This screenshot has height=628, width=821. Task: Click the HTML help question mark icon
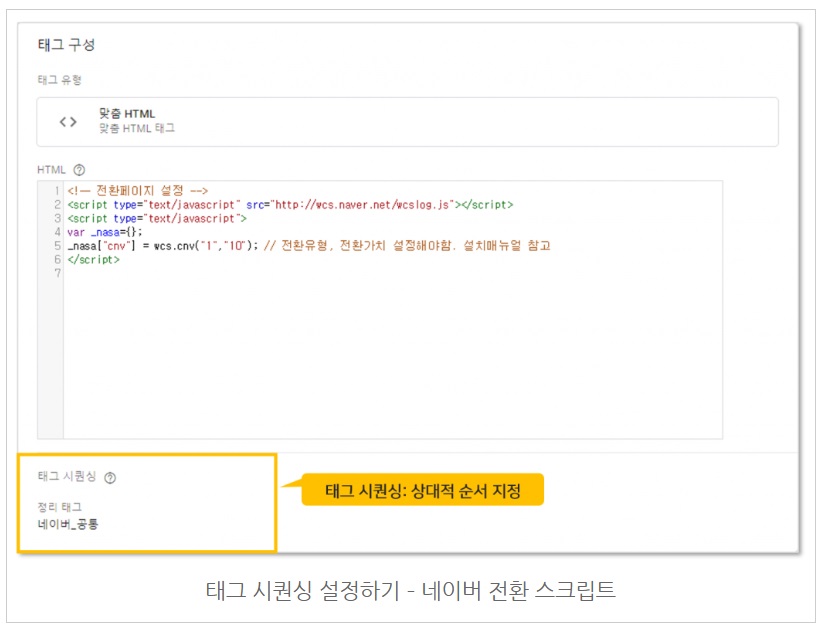coord(79,170)
